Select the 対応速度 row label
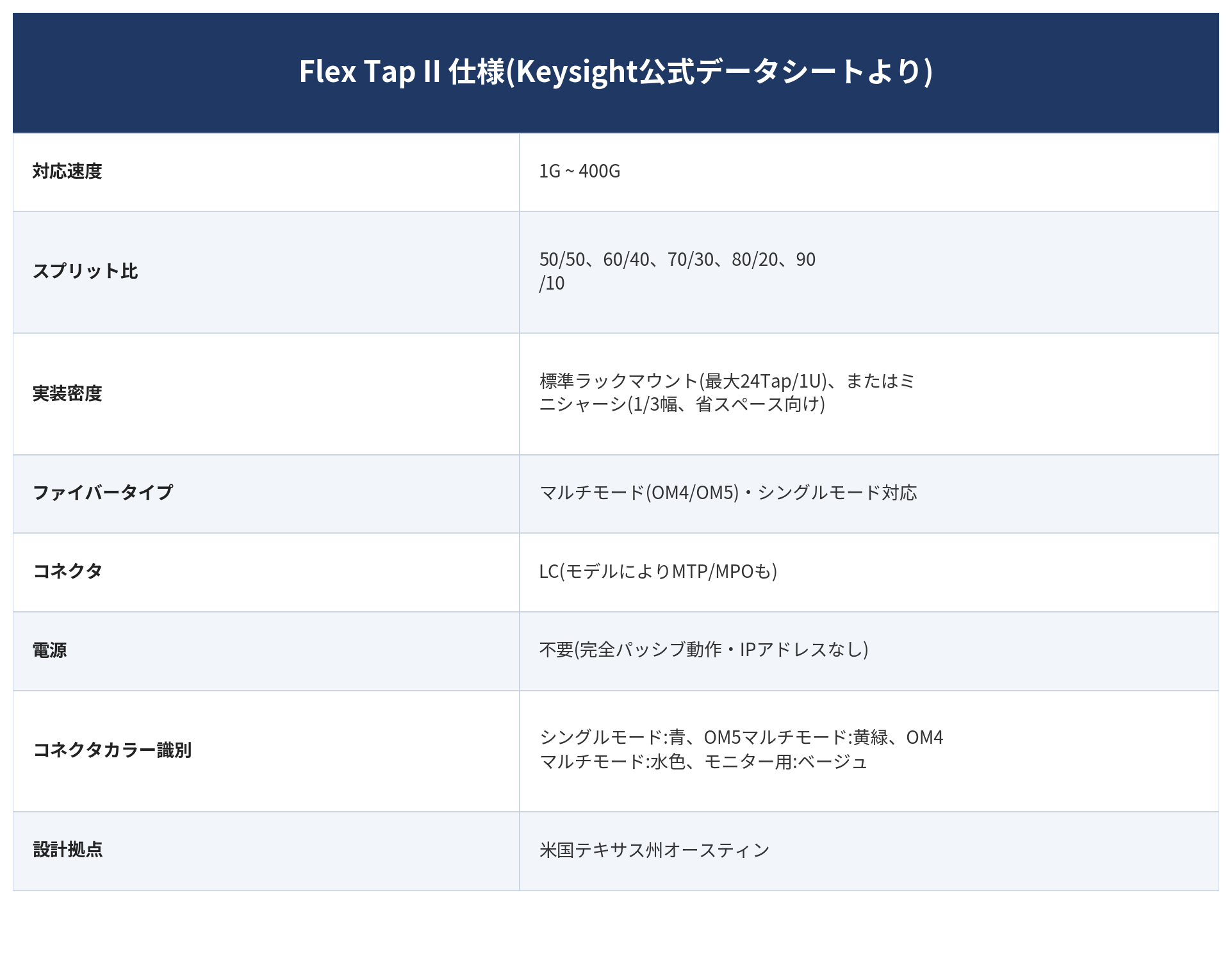Image resolution: width=1232 pixels, height=954 pixels. (67, 171)
